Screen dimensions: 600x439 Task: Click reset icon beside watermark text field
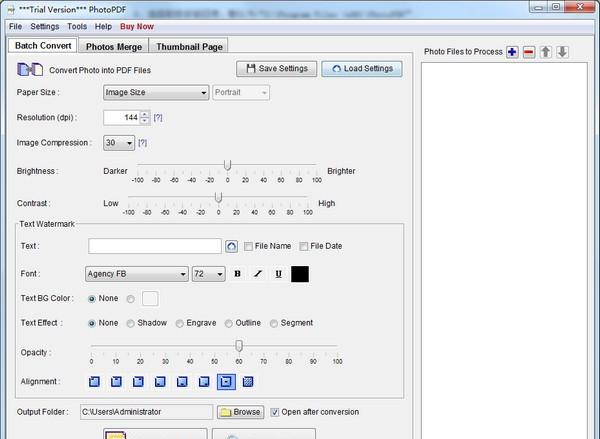click(232, 246)
